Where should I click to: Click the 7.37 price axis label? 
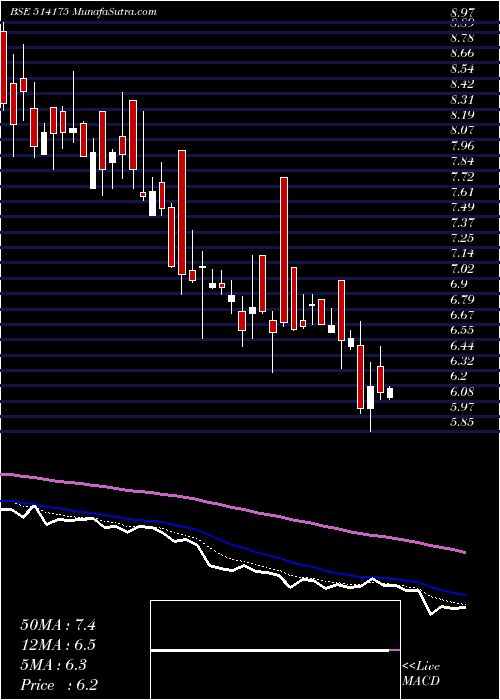click(x=463, y=223)
